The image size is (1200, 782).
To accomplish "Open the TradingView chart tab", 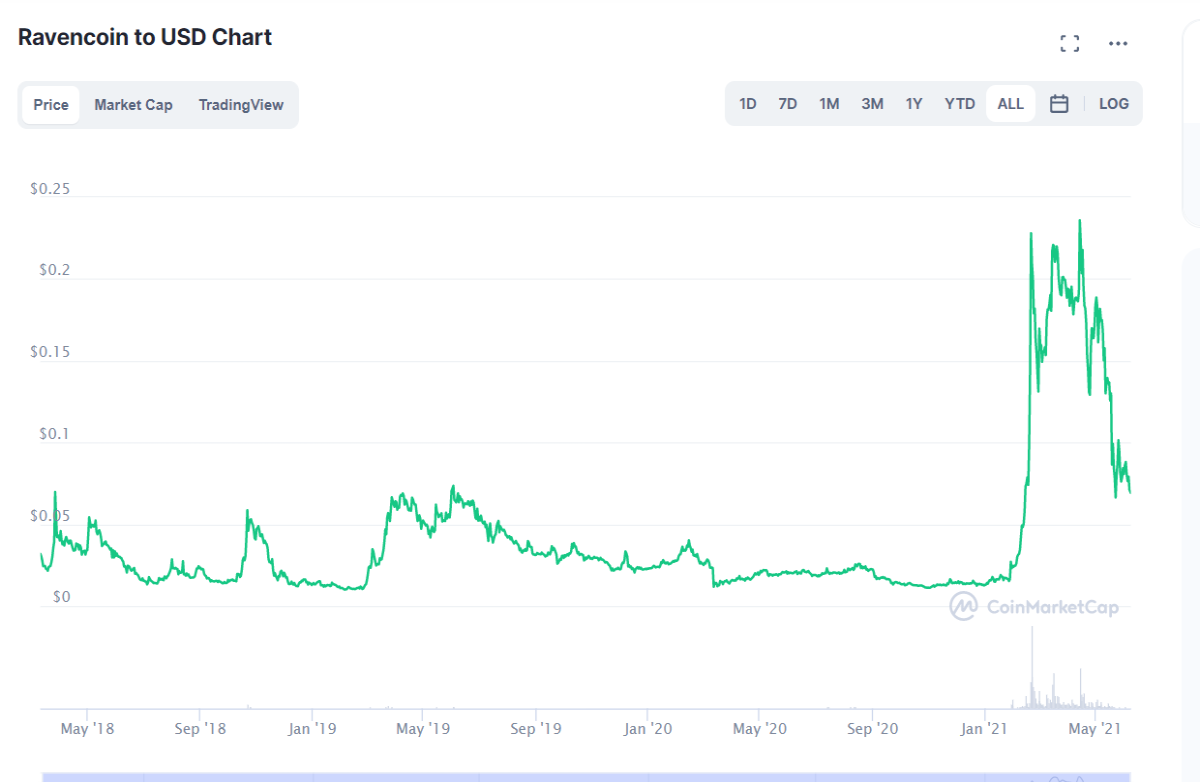I will (241, 105).
